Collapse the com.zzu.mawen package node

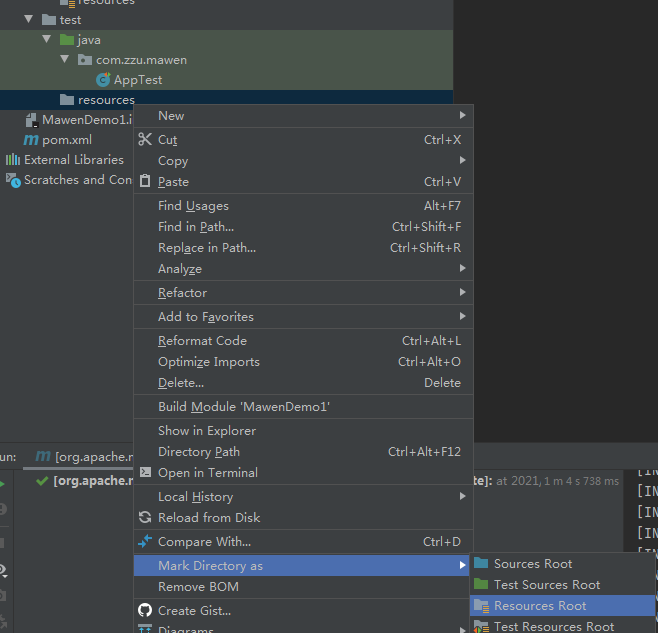[x=65, y=59]
